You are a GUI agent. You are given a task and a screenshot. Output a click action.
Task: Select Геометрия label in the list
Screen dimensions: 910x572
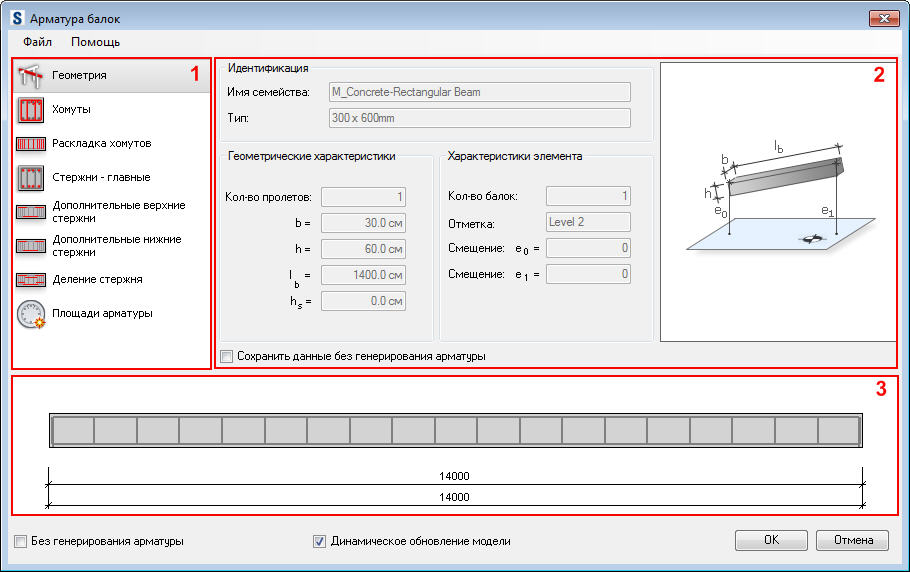pyautogui.click(x=80, y=75)
